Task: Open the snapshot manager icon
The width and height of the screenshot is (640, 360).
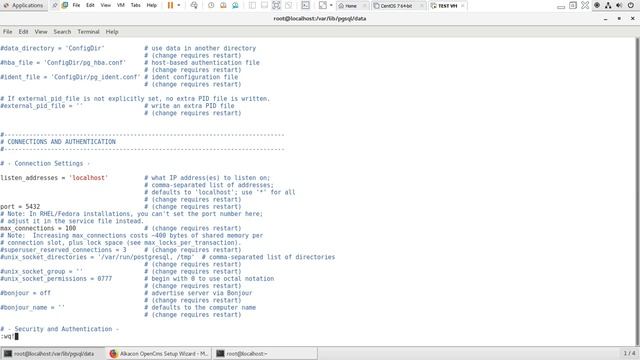Action: coord(235,5)
